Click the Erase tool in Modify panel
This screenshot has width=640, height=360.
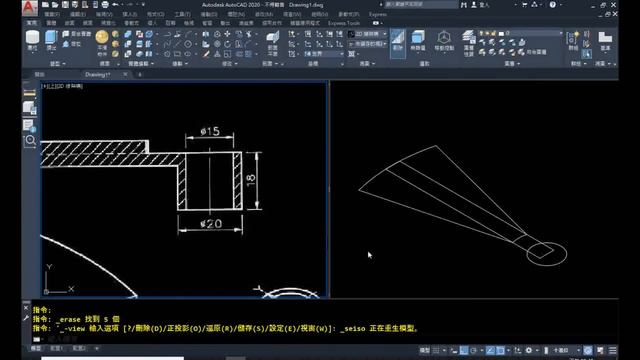(207, 54)
